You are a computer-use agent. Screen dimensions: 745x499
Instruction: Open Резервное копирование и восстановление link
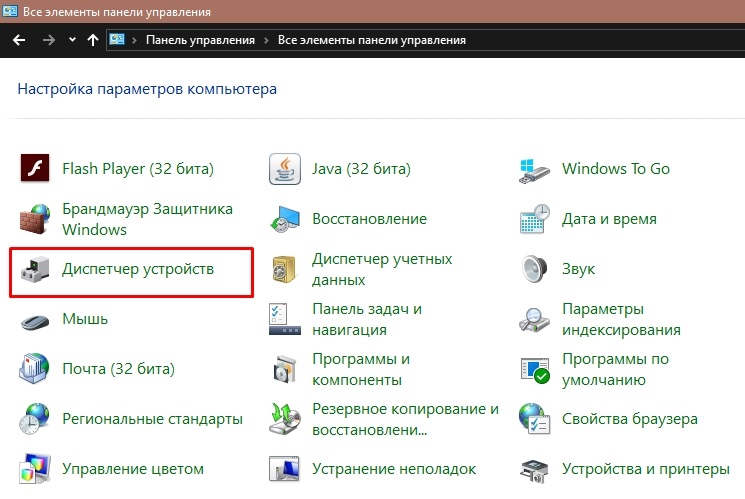tap(405, 419)
